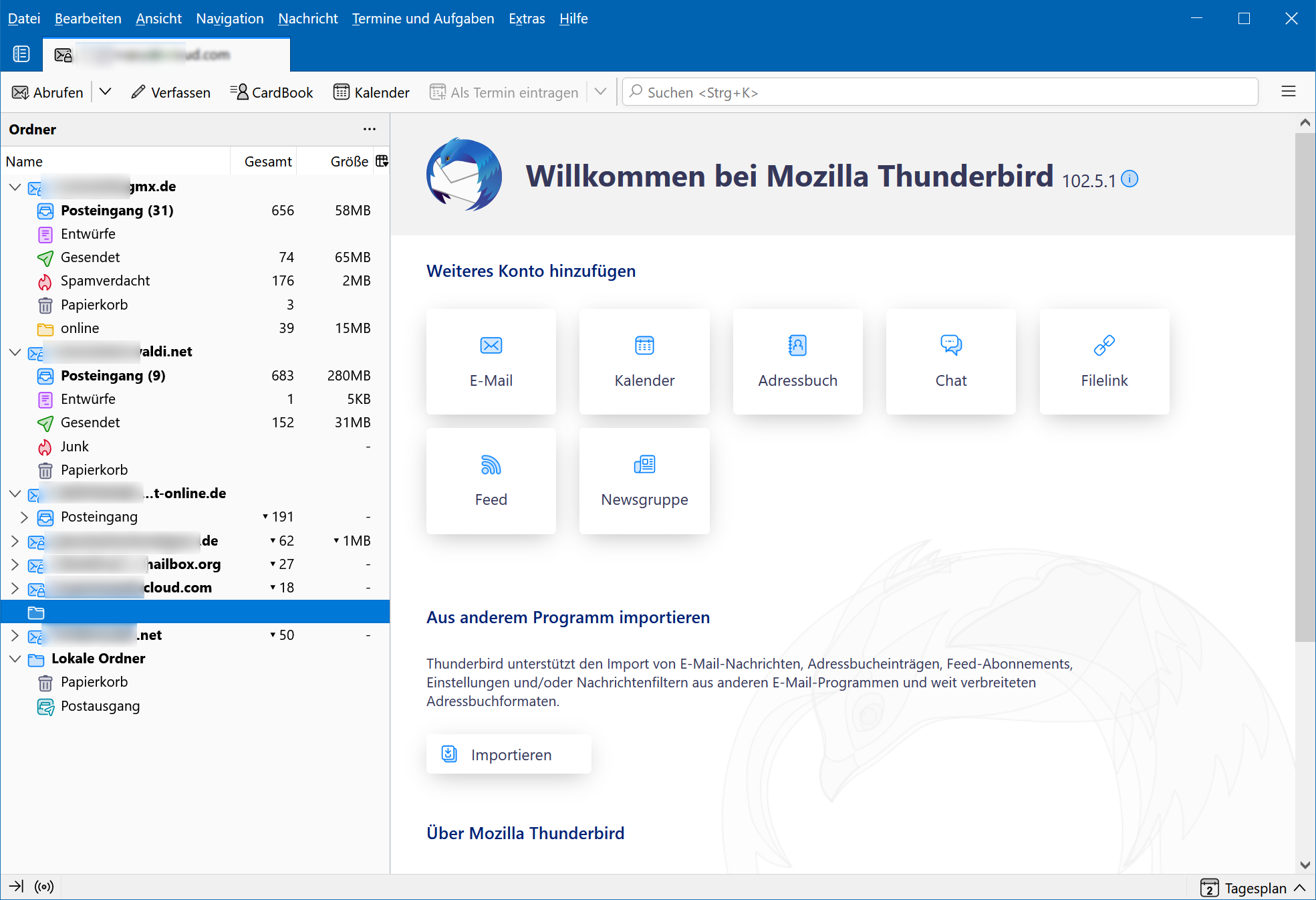
Task: Expand the t-online Posteingang folder
Action: [x=24, y=517]
